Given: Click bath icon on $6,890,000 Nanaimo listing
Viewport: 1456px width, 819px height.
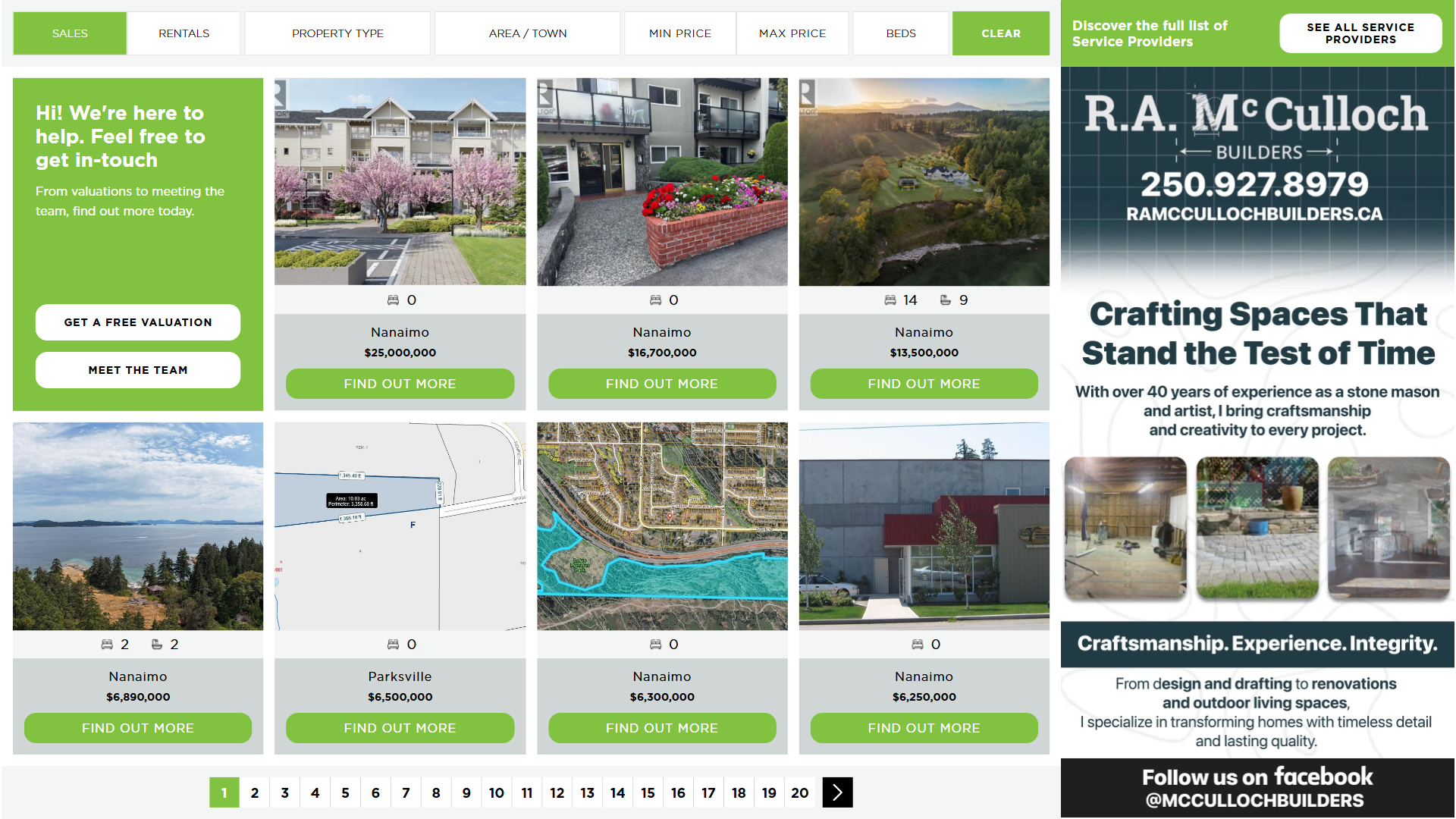Looking at the screenshot, I should (157, 645).
